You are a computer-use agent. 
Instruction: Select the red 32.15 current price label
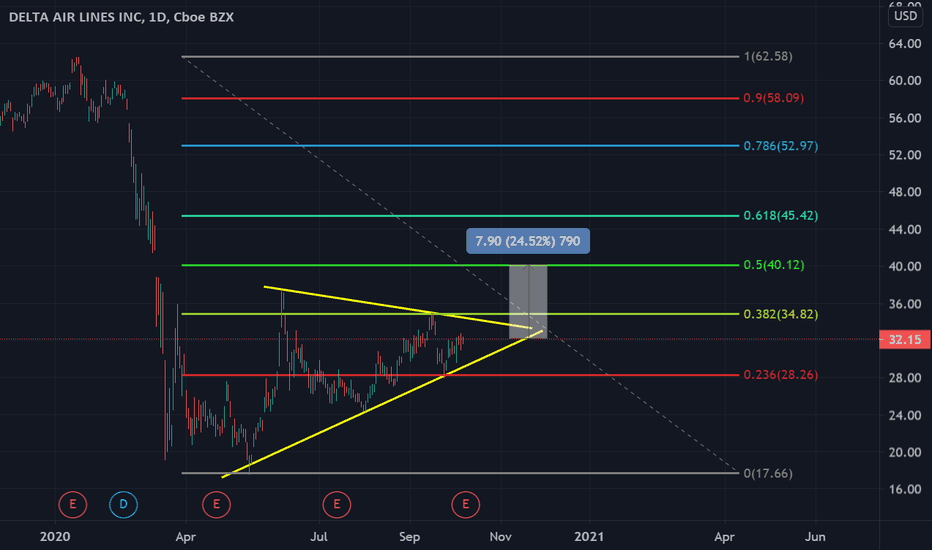pyautogui.click(x=905, y=340)
